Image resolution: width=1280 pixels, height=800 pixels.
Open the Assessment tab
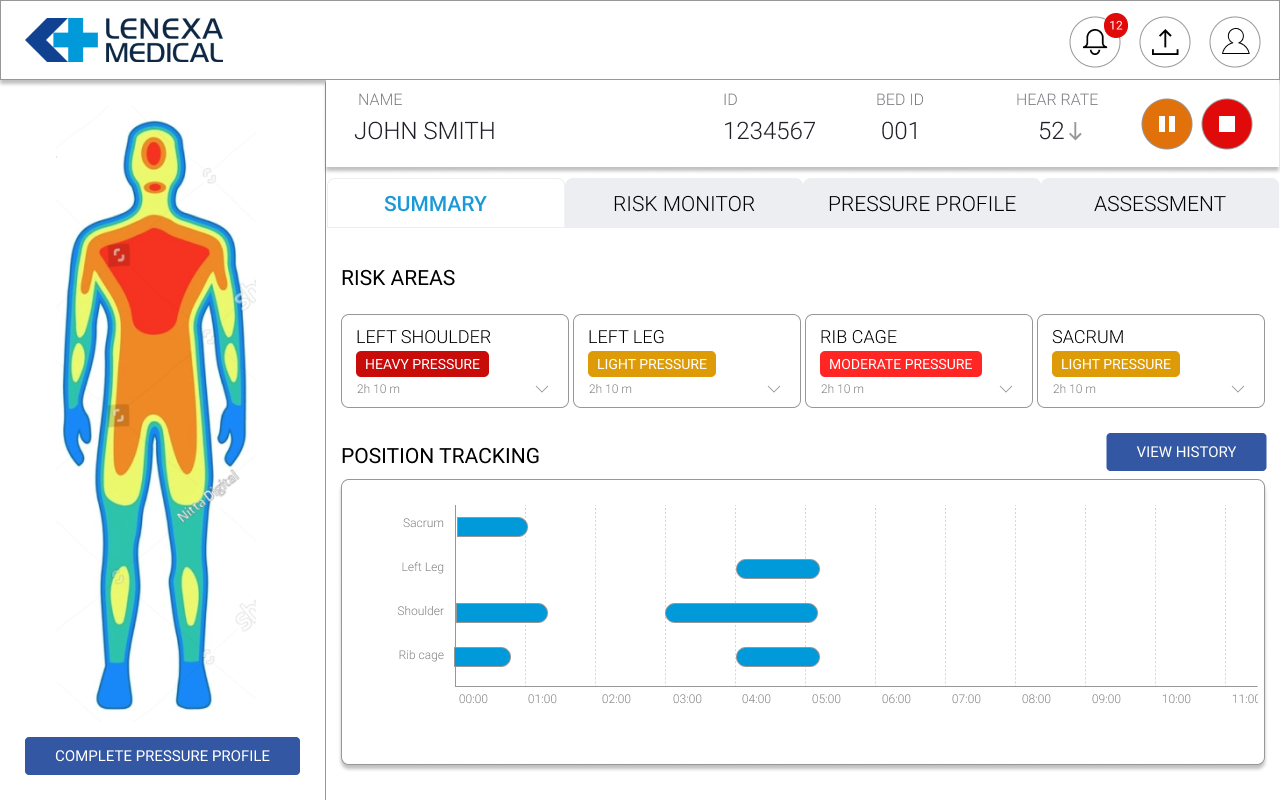click(x=1160, y=204)
